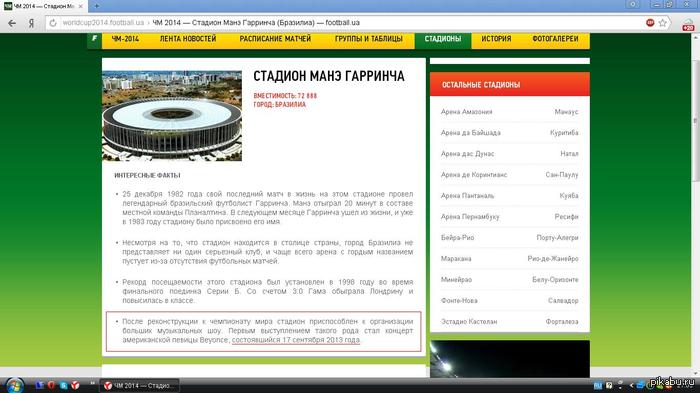700x393 pixels.
Task: Open the Windows Start menu orb
Action: pos(15,385)
